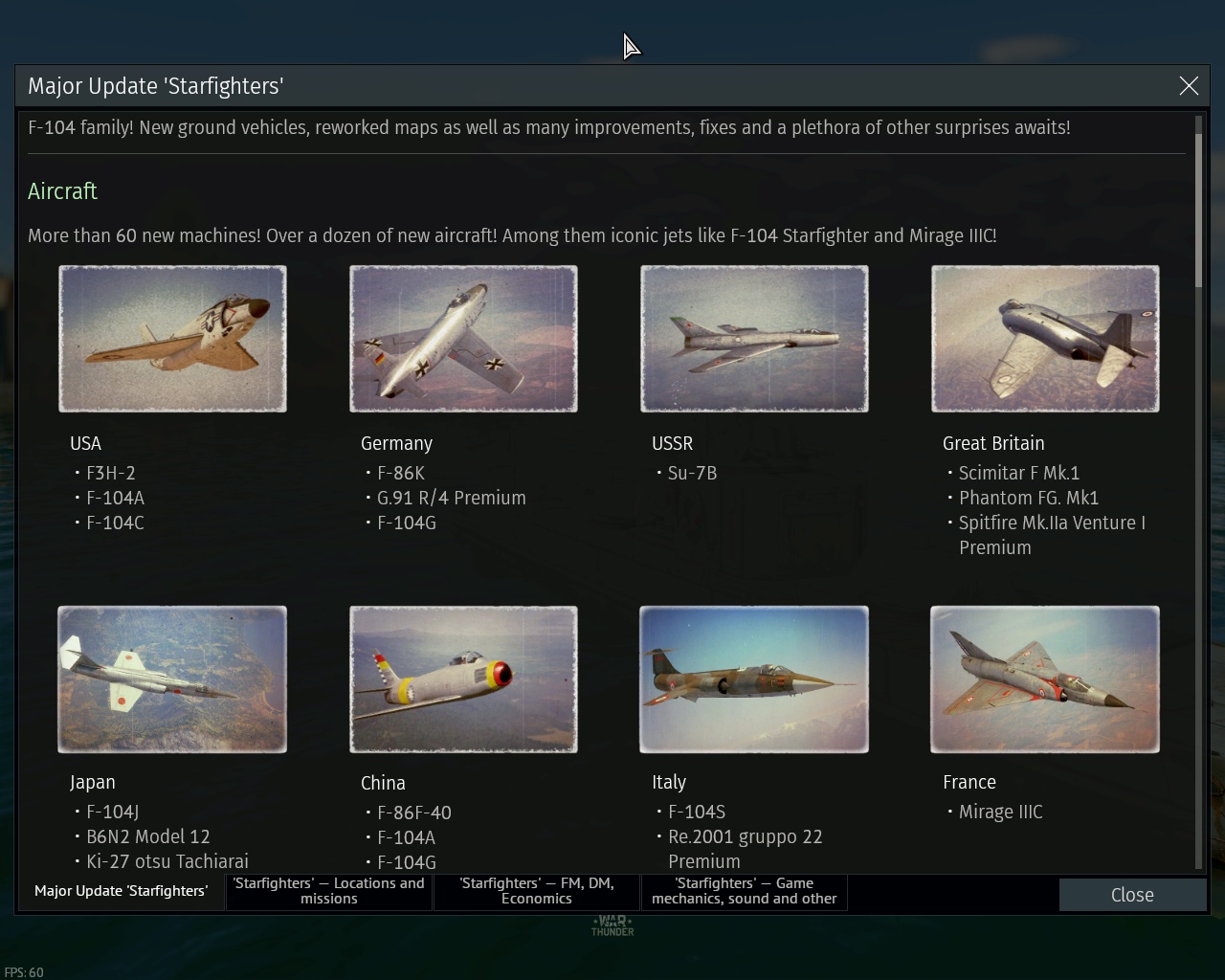
Task: Switch to Major Update 'Starfighters' tab
Action: point(122,891)
